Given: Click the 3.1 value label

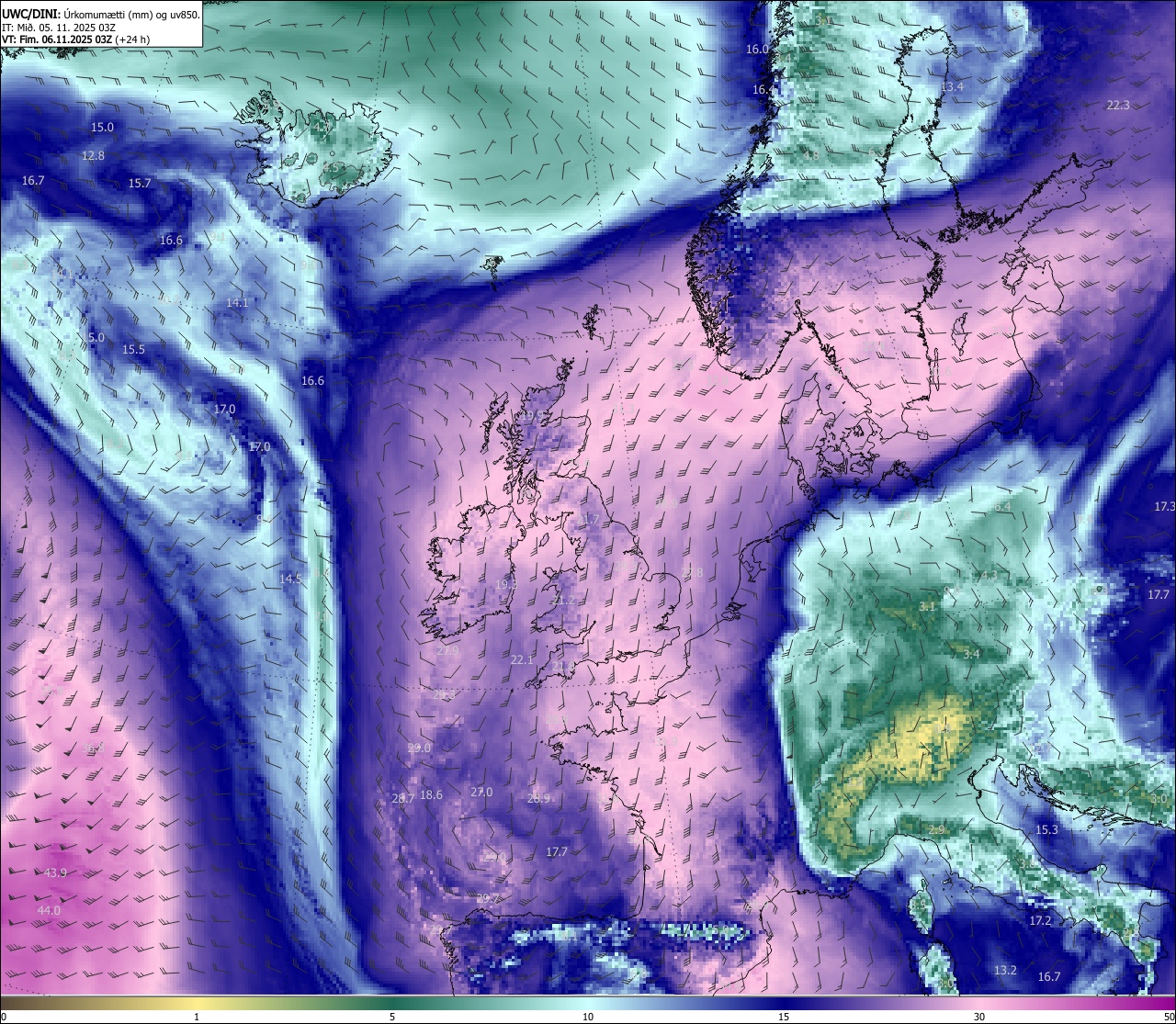Looking at the screenshot, I should pyautogui.click(x=927, y=607).
